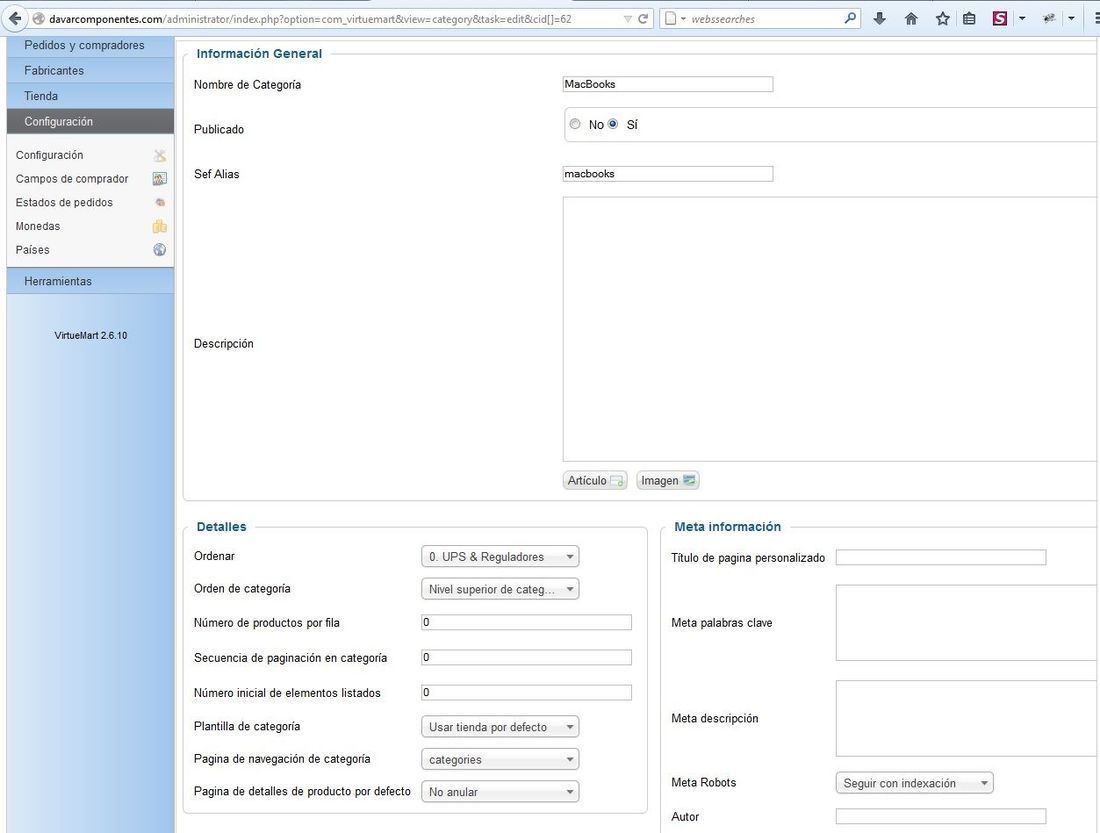Screen dimensions: 1100x833
Task: Click Meta descripción text area
Action: pyautogui.click(x=967, y=719)
